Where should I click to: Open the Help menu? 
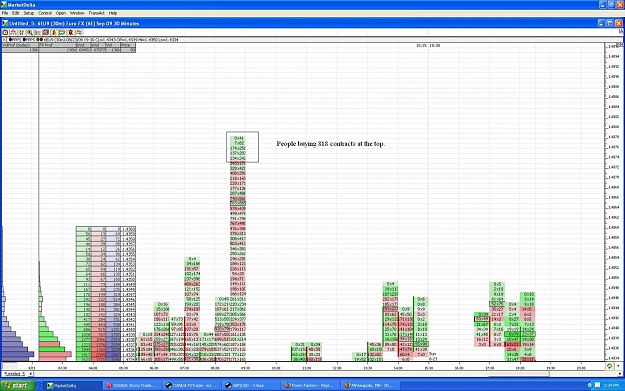tap(113, 13)
